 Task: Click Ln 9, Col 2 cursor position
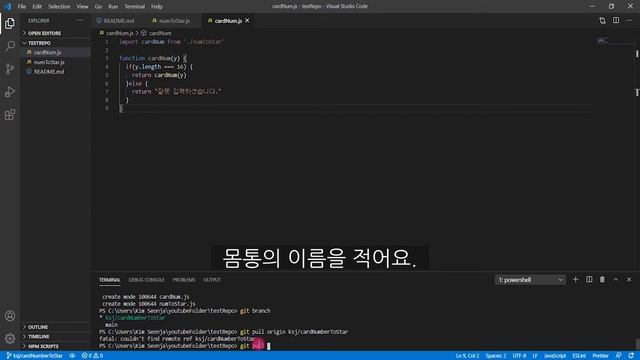tap(467, 356)
